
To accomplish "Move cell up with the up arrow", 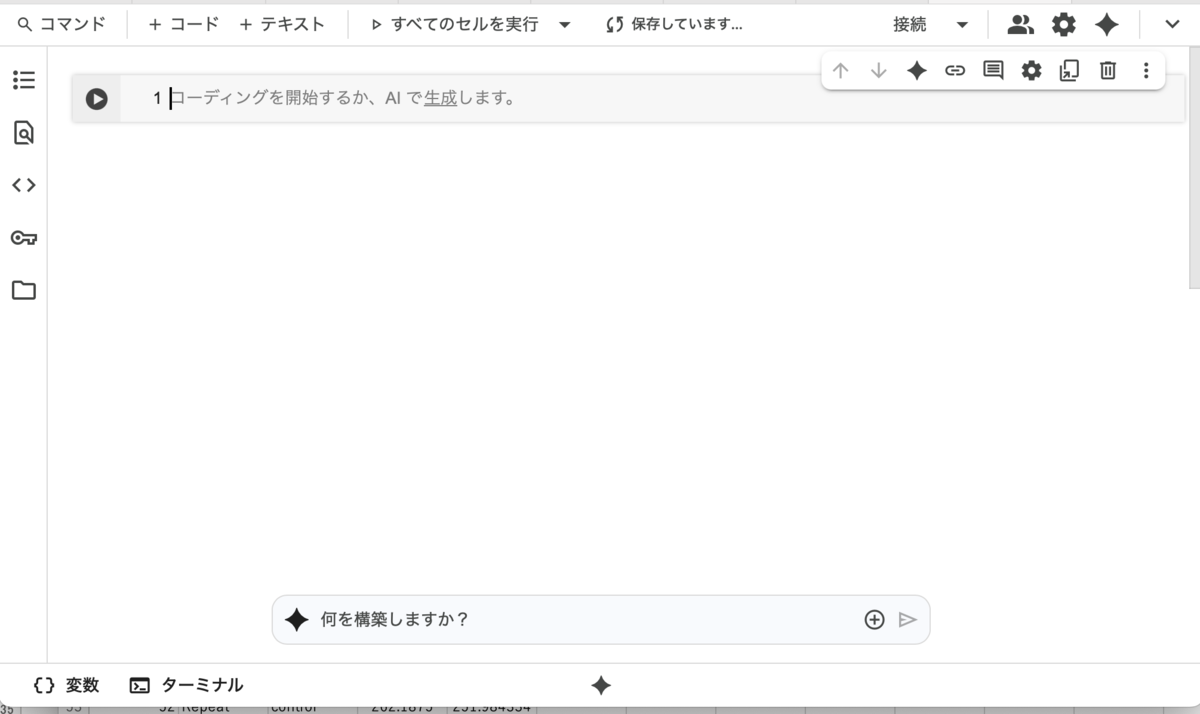I will coord(841,70).
